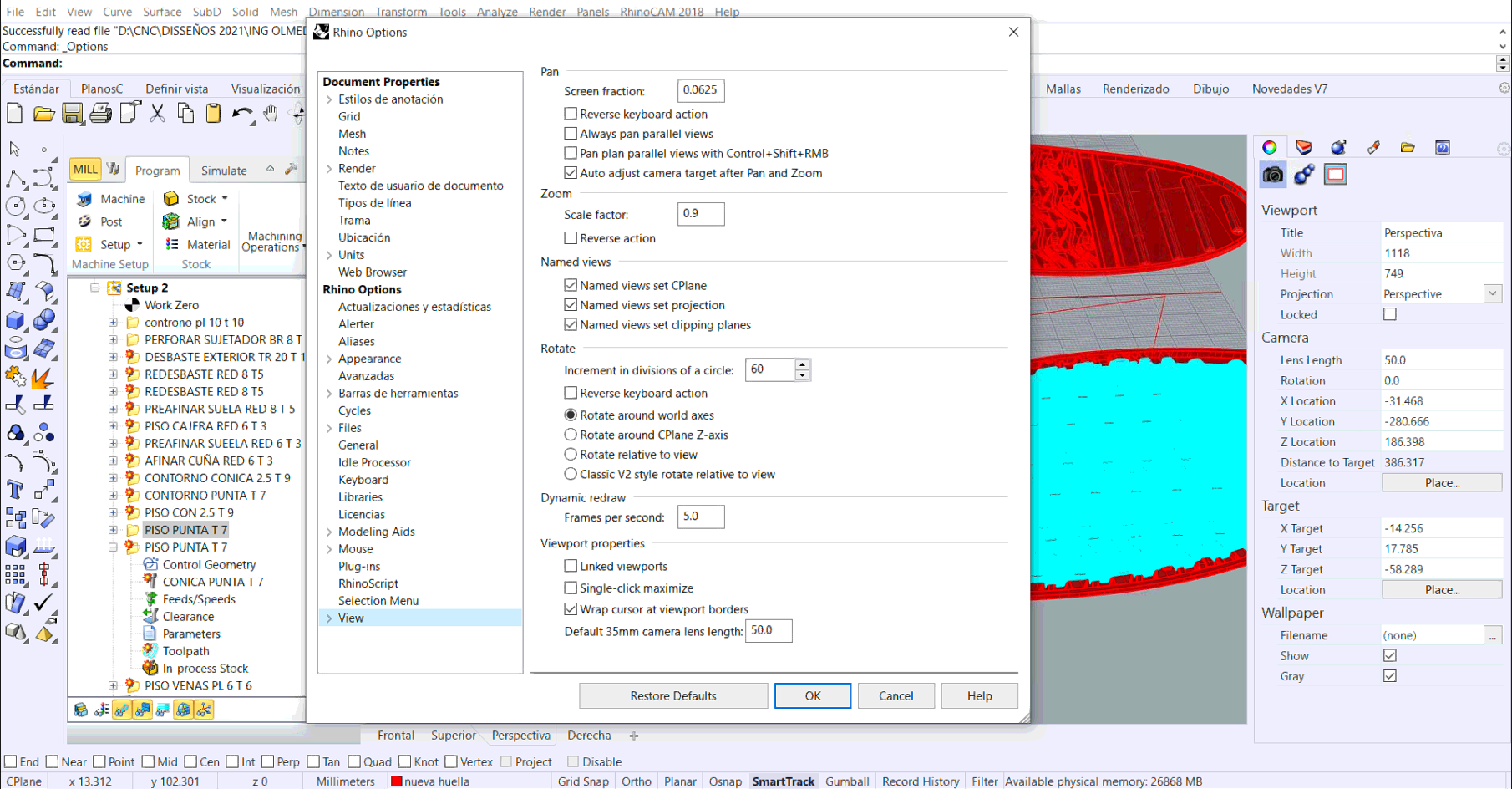Image resolution: width=1512 pixels, height=789 pixels.
Task: Toggle Osnap in the status bar
Action: [725, 781]
